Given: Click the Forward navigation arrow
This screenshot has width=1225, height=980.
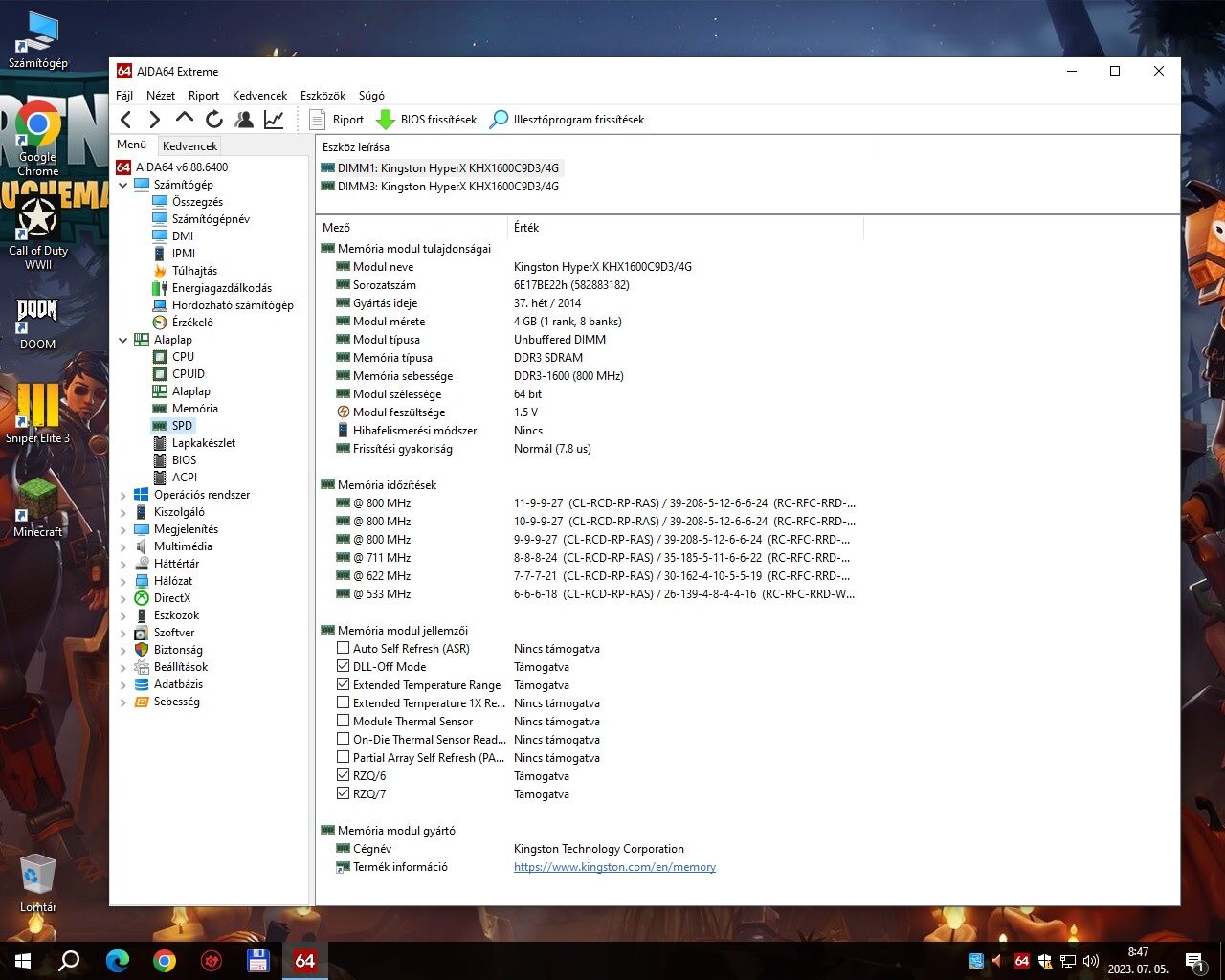Looking at the screenshot, I should (x=154, y=120).
